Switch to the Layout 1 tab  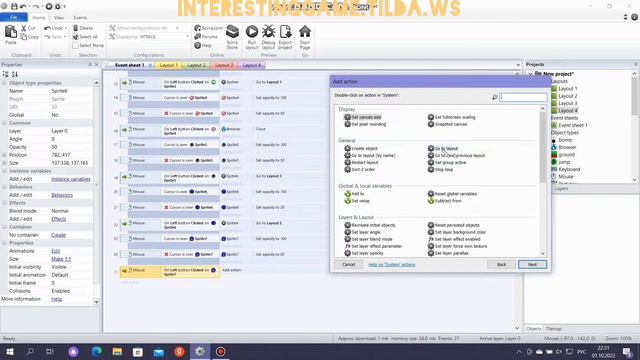168,65
